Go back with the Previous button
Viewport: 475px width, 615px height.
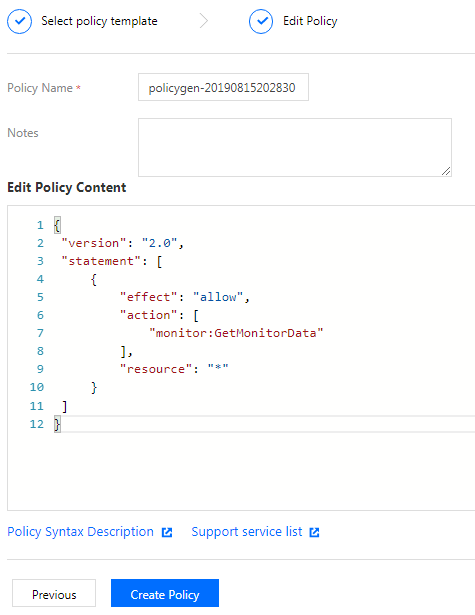click(x=54, y=593)
